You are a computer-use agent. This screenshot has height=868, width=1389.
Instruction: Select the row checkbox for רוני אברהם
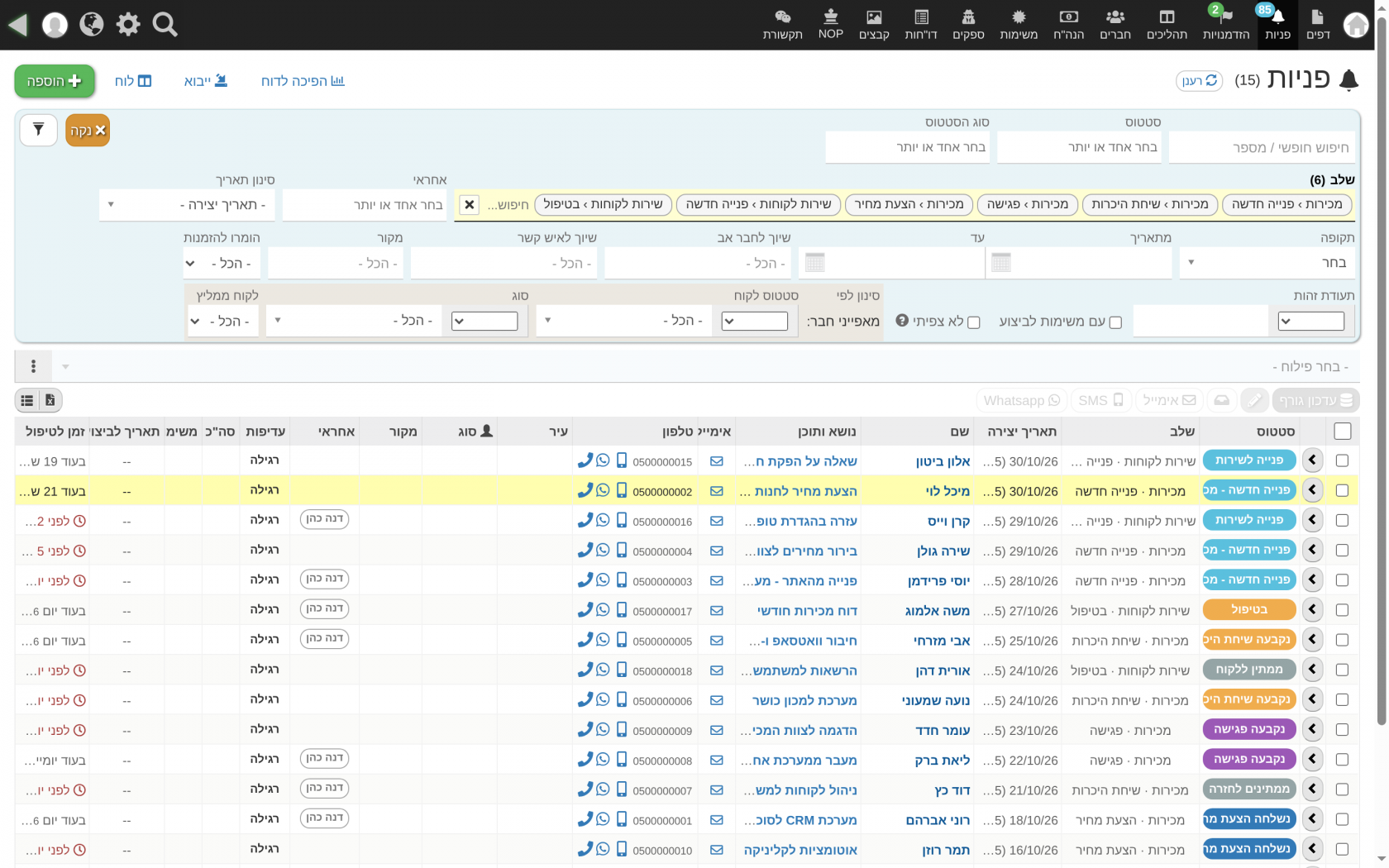[1342, 819]
